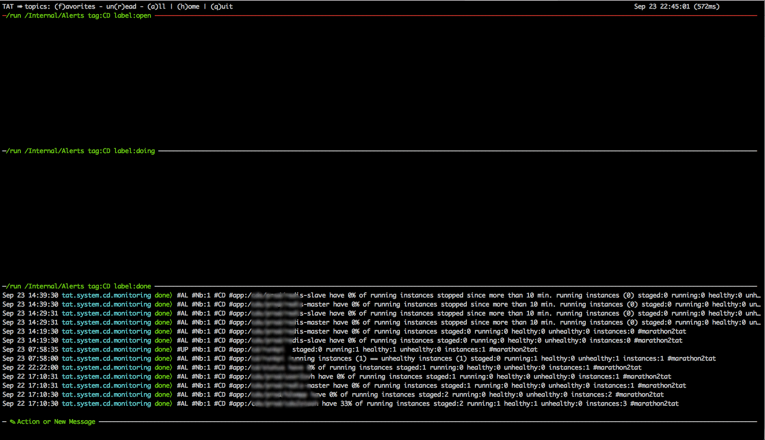Click the green done) label on the 07:58:35 row

coord(163,350)
